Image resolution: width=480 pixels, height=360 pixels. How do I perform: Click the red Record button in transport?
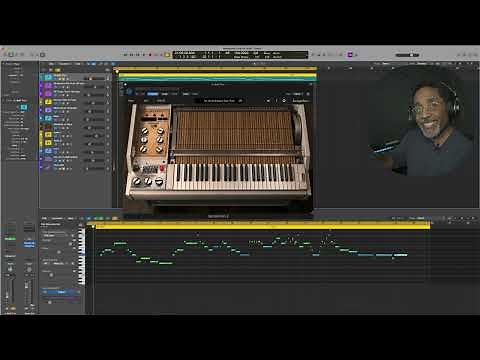(x=150, y=55)
